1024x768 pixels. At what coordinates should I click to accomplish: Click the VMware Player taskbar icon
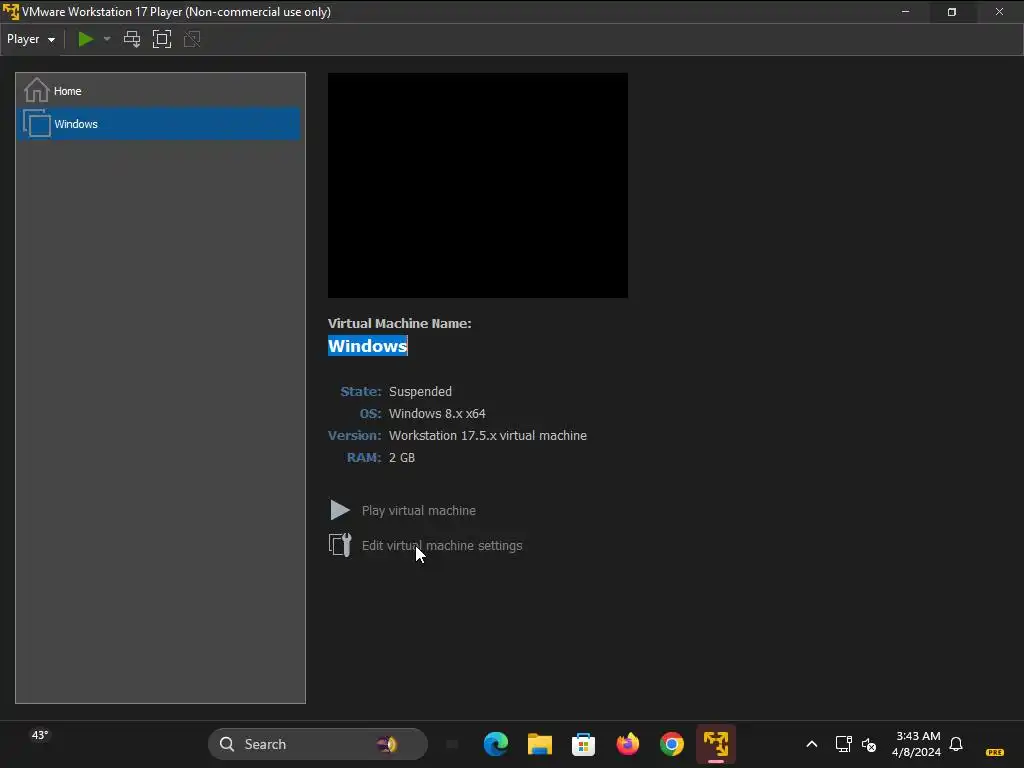click(x=716, y=744)
